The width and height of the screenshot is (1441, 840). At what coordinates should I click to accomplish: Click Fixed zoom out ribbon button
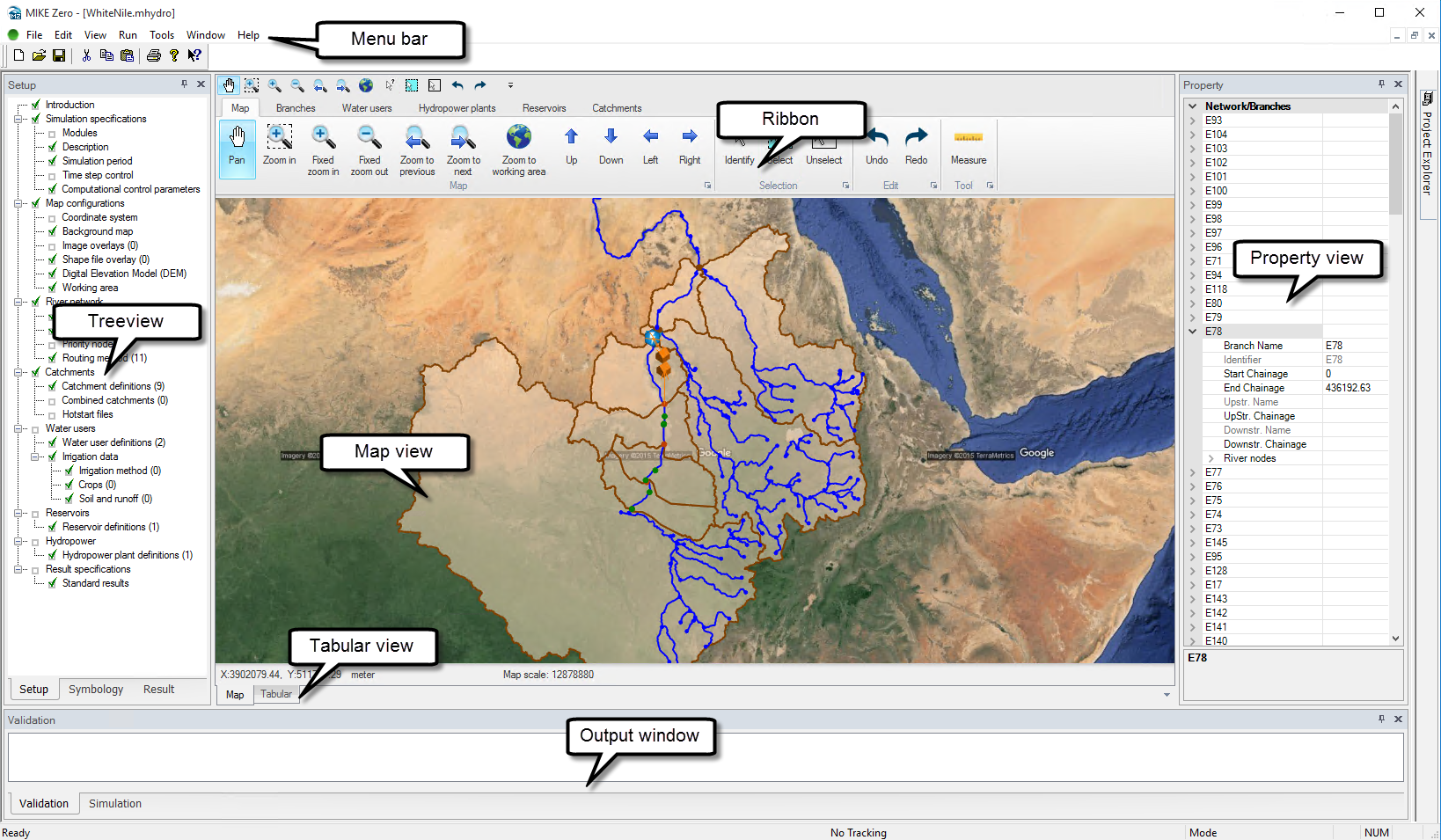[x=369, y=150]
